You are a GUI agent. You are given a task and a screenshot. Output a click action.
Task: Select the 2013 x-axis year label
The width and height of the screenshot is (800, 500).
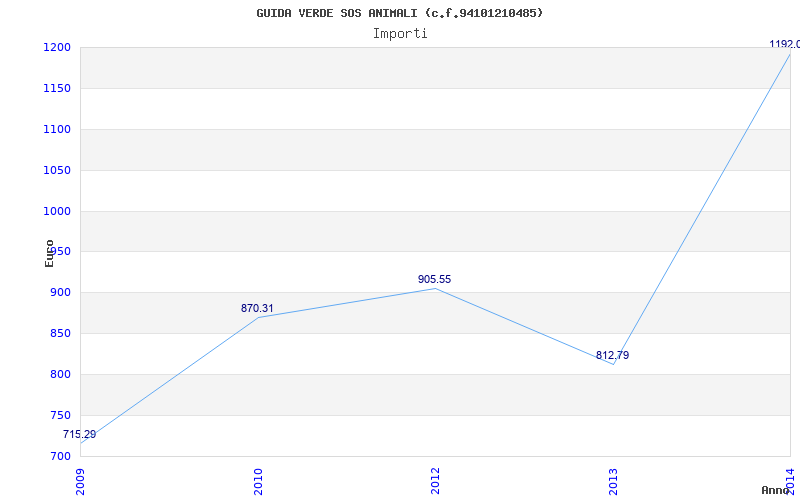(613, 482)
